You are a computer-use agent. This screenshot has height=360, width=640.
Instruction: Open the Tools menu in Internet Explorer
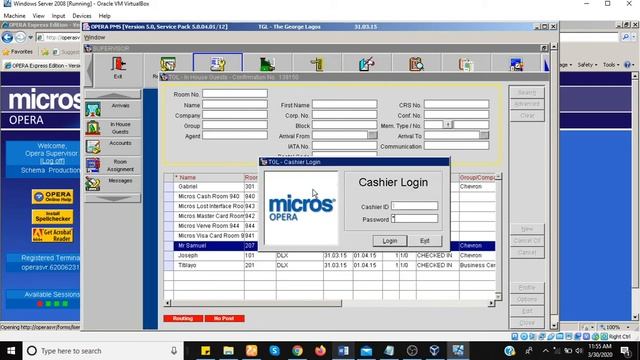click(611, 65)
